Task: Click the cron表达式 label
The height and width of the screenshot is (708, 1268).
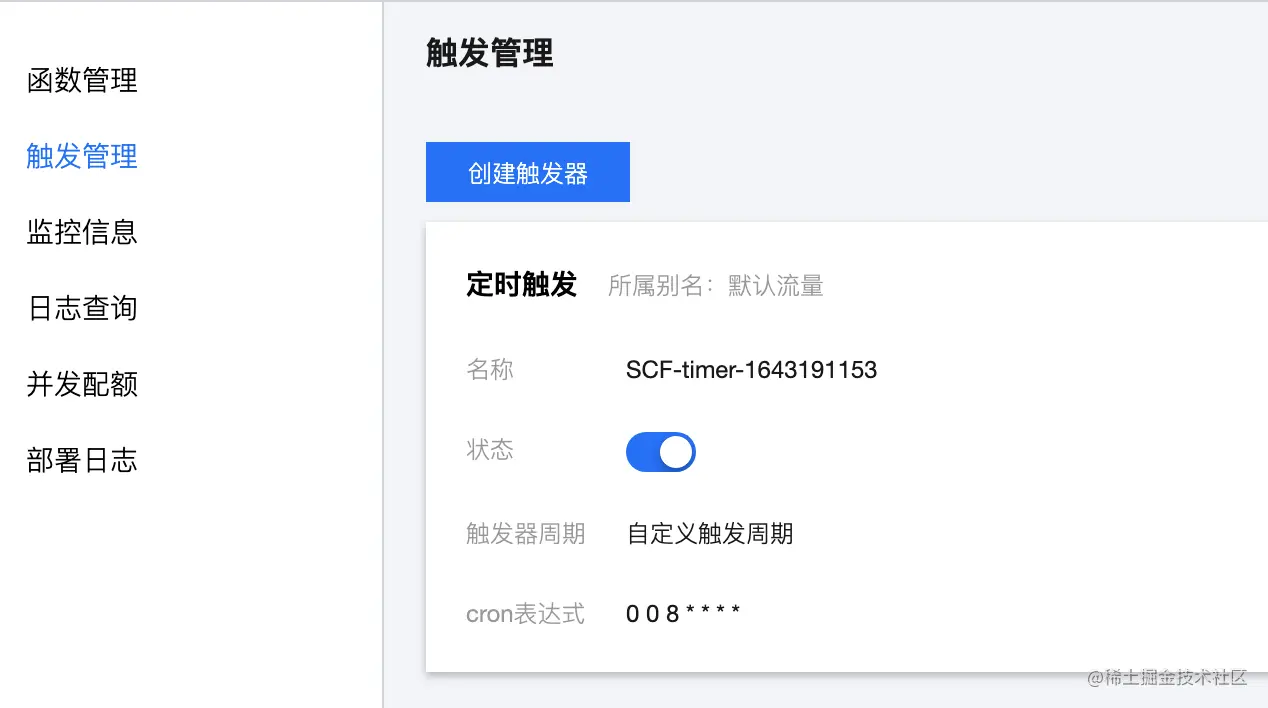Action: (526, 614)
